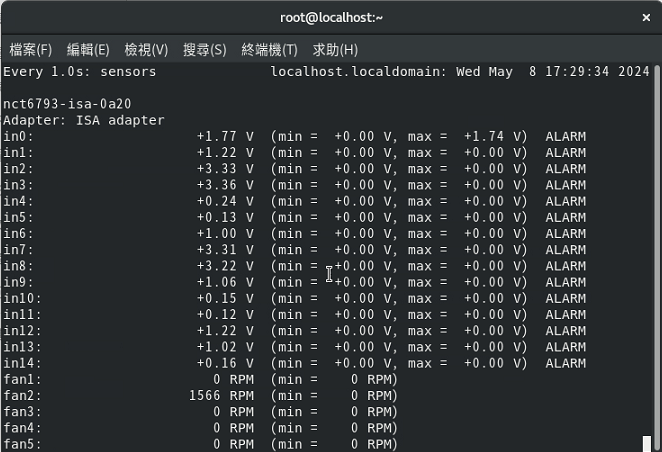Click the fan3 label
662x452 pixels.
pyautogui.click(x=22, y=411)
